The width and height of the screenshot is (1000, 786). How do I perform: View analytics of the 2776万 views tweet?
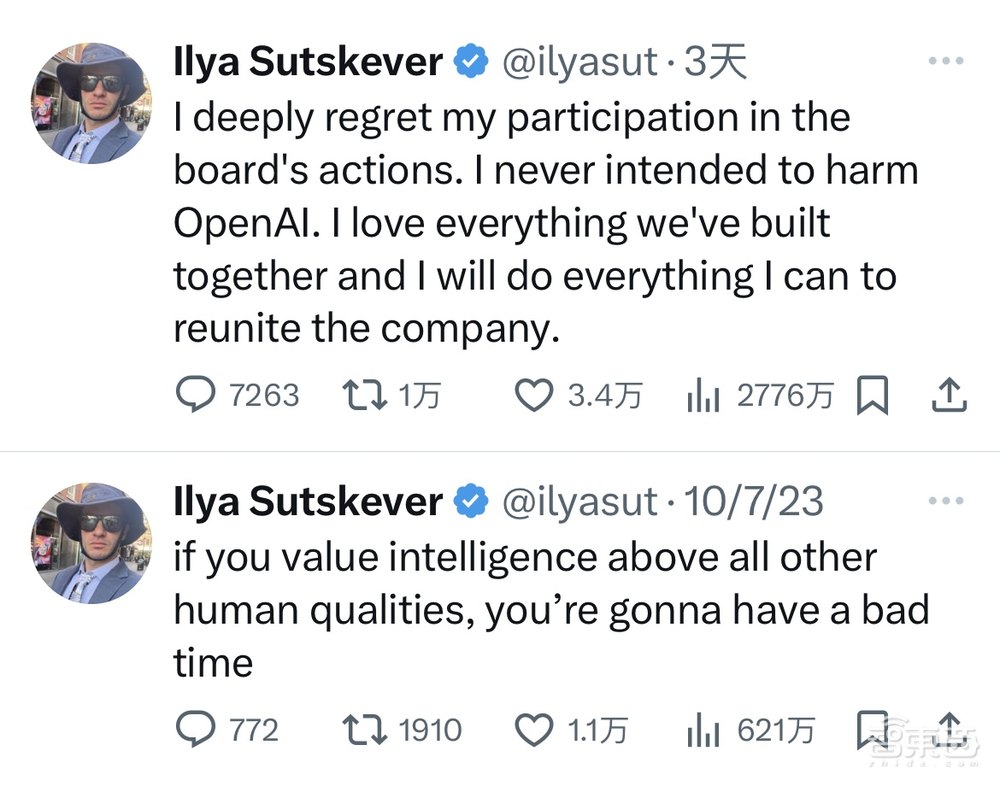(703, 397)
